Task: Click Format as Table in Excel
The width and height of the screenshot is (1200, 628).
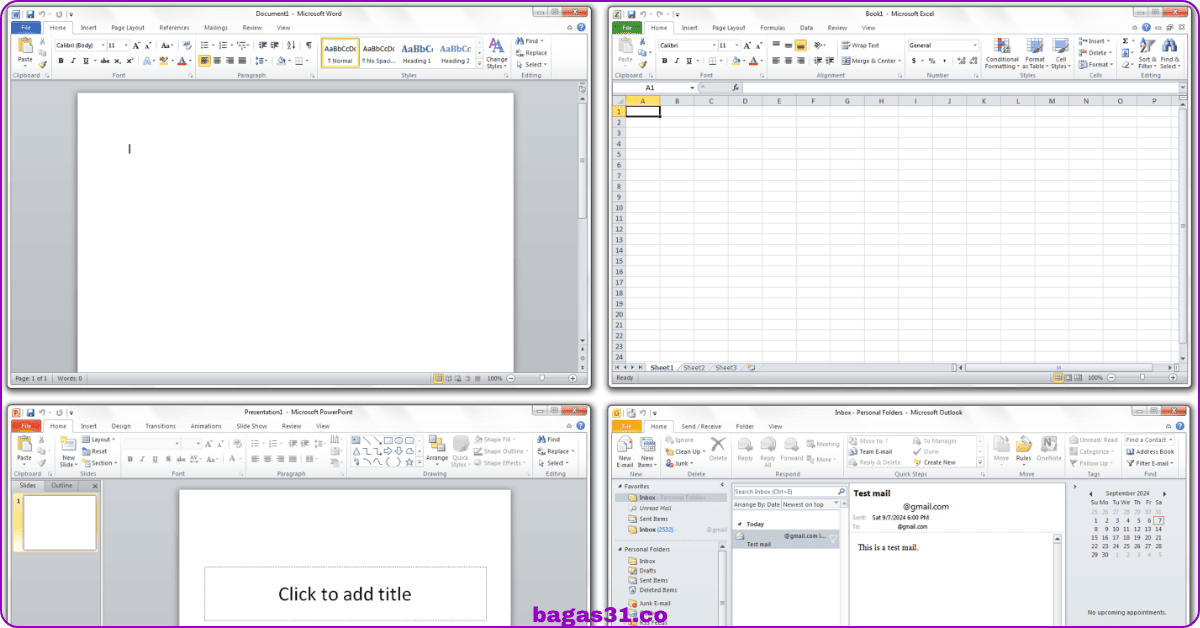Action: [x=1034, y=54]
